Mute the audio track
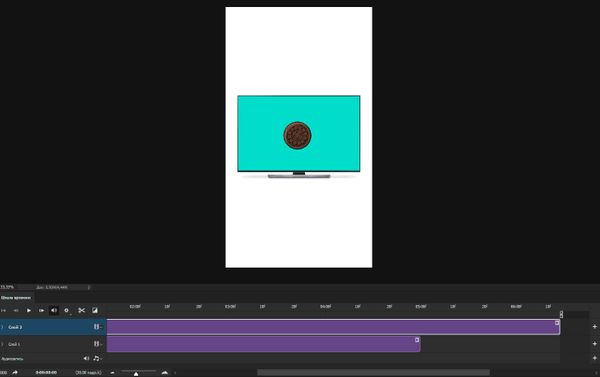 tap(86, 358)
